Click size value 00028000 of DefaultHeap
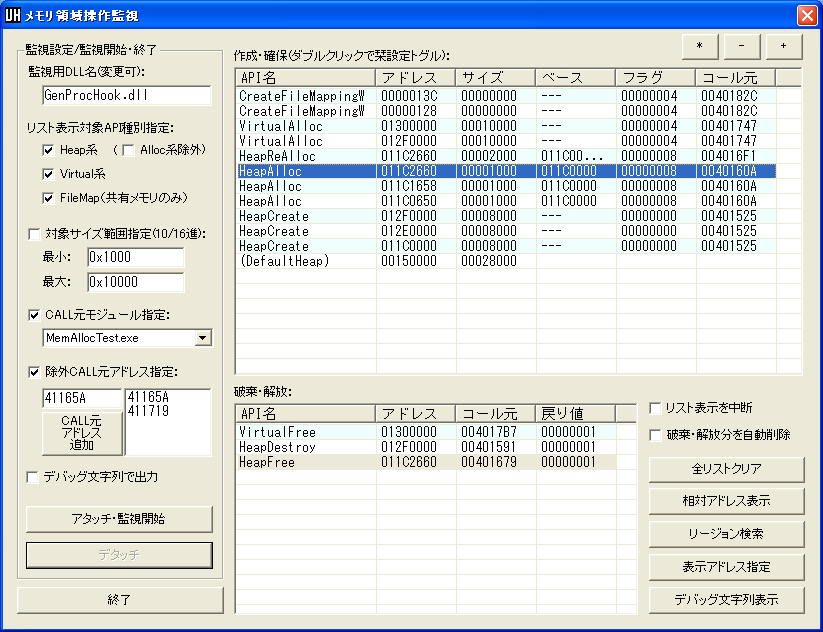This screenshot has width=823, height=632. coord(489,261)
